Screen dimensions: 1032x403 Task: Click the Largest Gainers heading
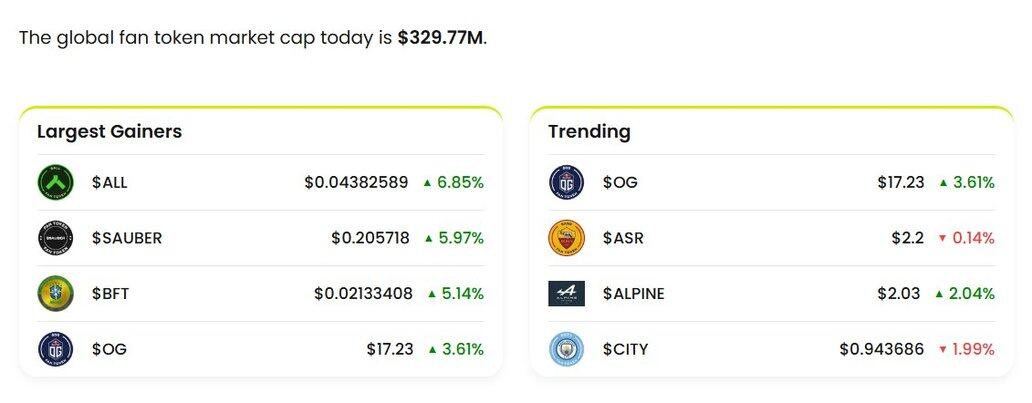tap(109, 131)
